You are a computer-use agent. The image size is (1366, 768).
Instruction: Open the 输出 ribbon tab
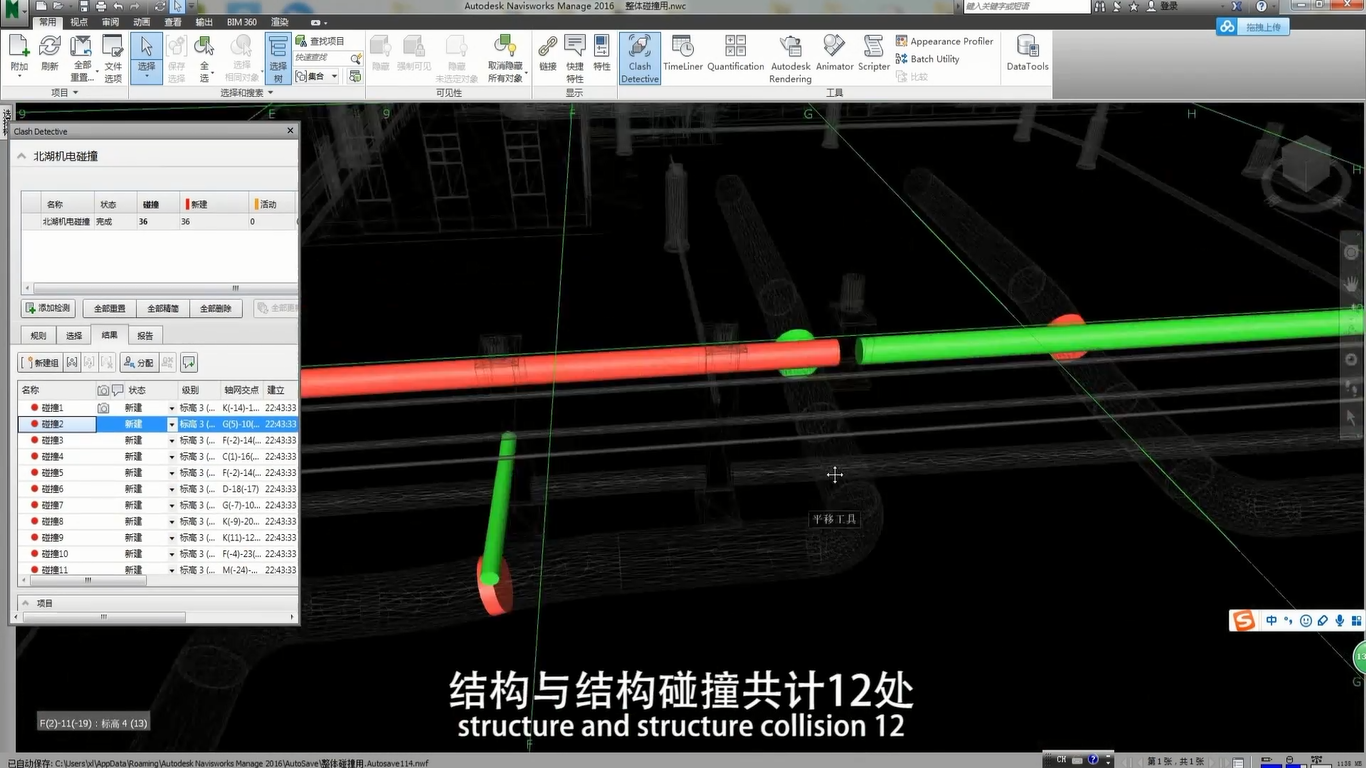click(x=204, y=21)
